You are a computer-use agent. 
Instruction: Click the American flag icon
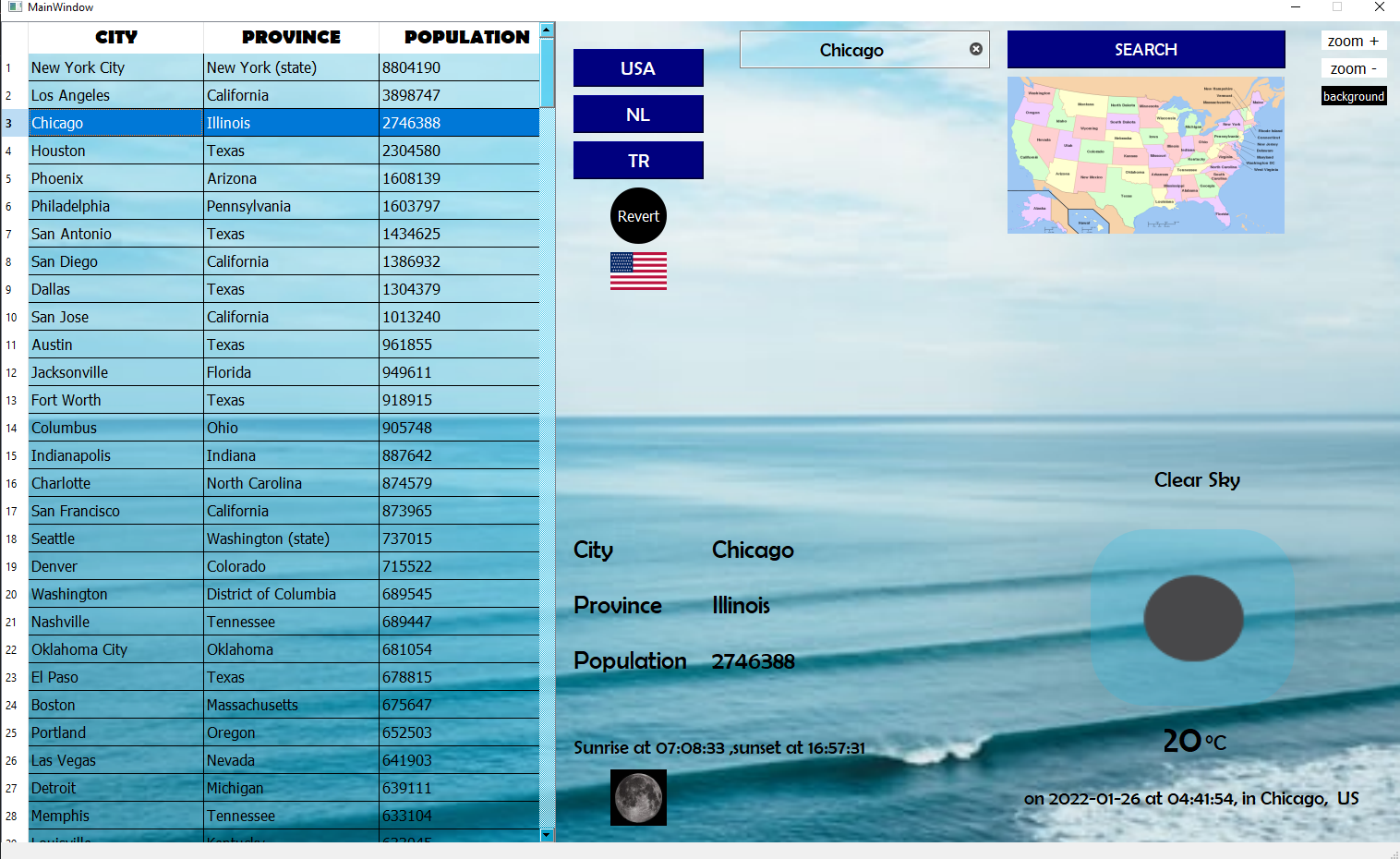(638, 271)
